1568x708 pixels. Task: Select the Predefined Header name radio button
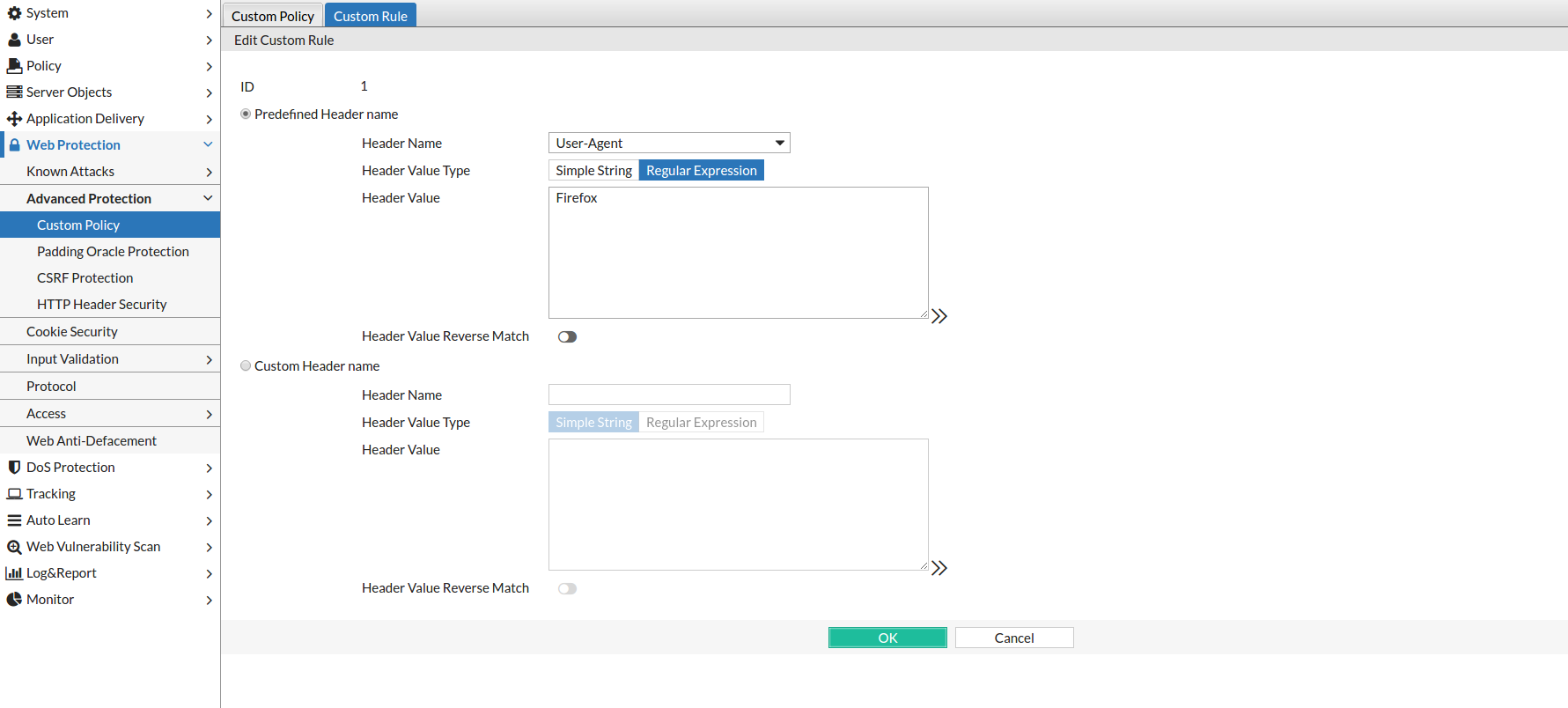point(246,114)
